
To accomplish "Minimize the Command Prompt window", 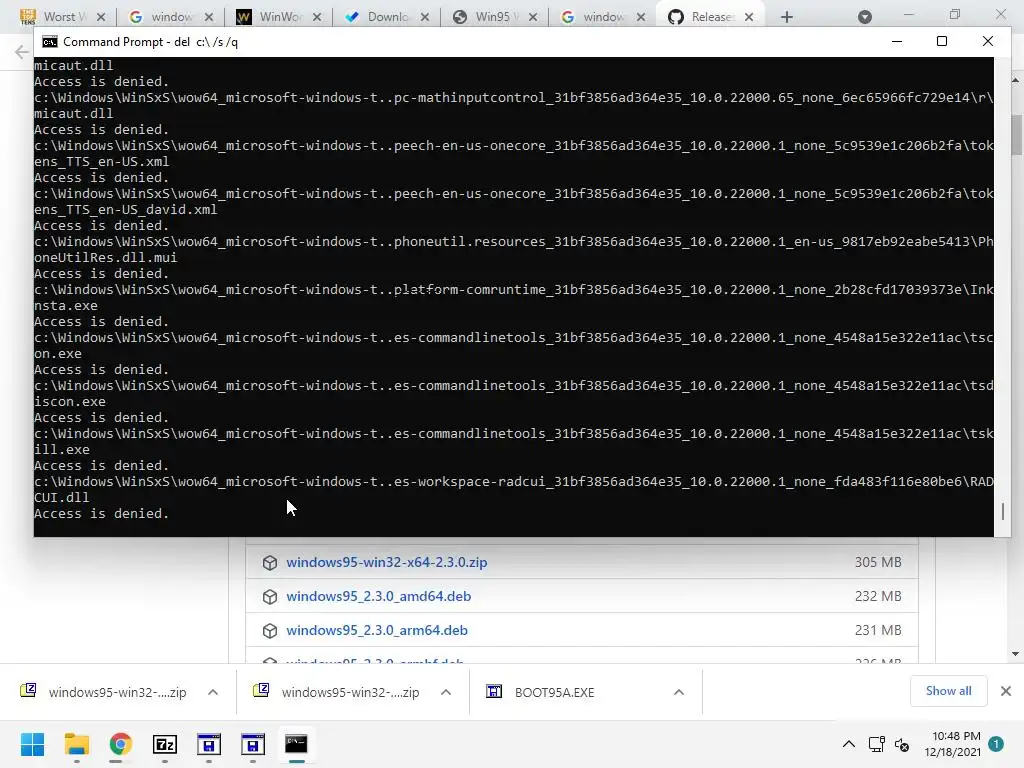I will [x=897, y=41].
